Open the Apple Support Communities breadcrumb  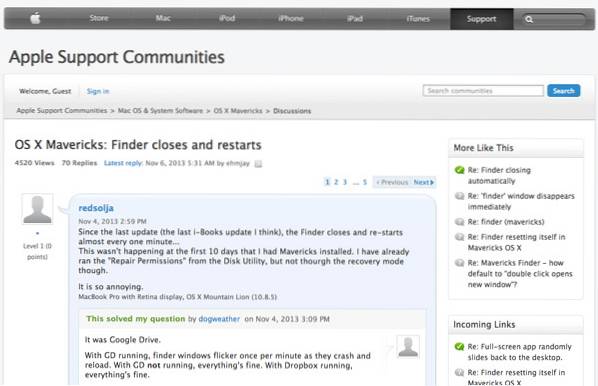click(x=62, y=111)
